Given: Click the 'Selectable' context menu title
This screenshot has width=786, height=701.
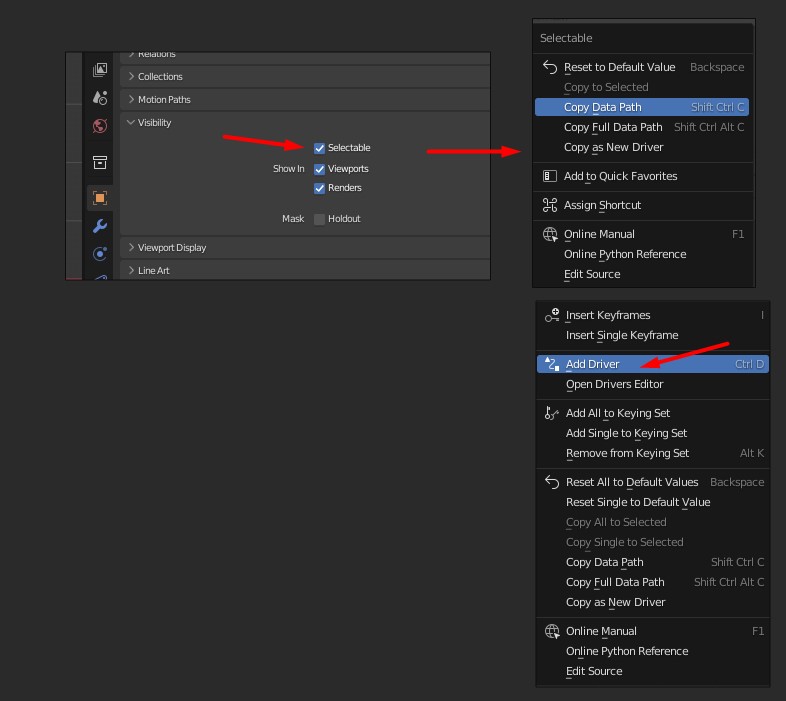Looking at the screenshot, I should click(566, 38).
